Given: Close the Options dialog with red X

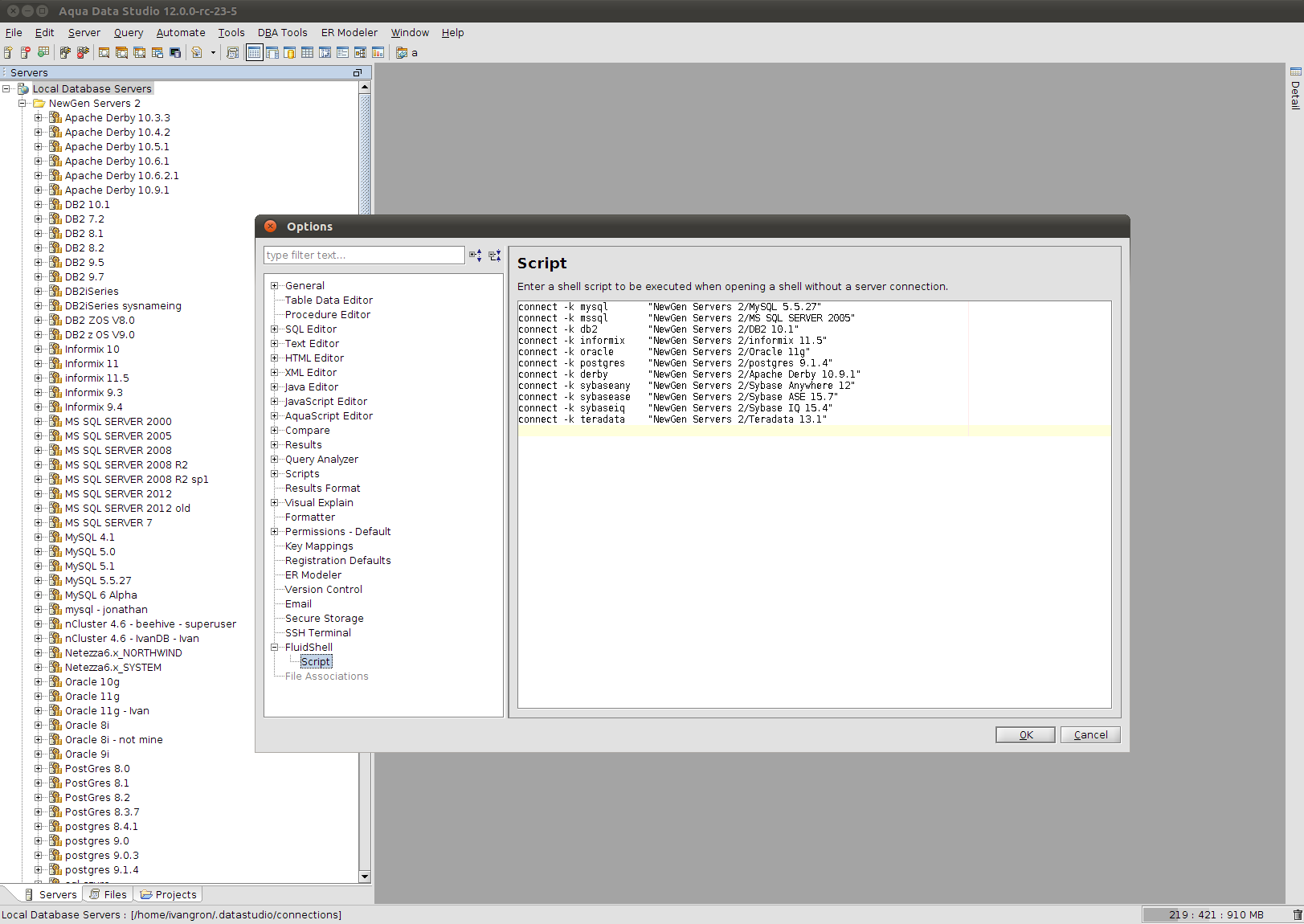Looking at the screenshot, I should [x=271, y=227].
